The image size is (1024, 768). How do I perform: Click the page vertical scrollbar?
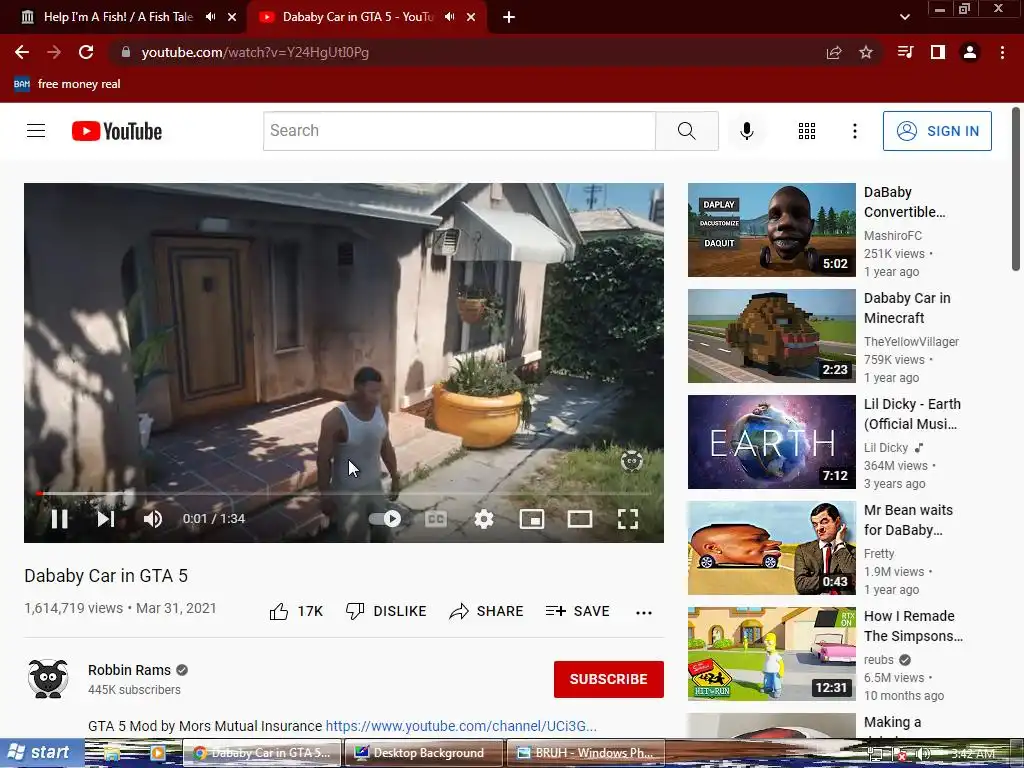[1016, 189]
